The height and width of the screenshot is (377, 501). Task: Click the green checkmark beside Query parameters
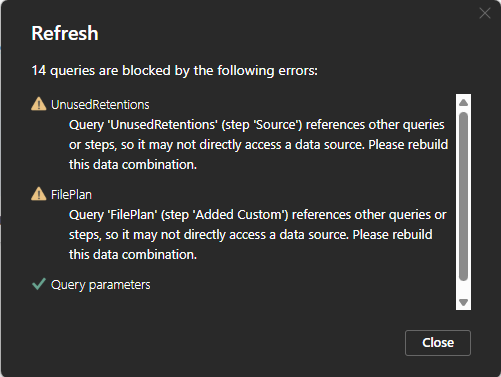tap(39, 284)
